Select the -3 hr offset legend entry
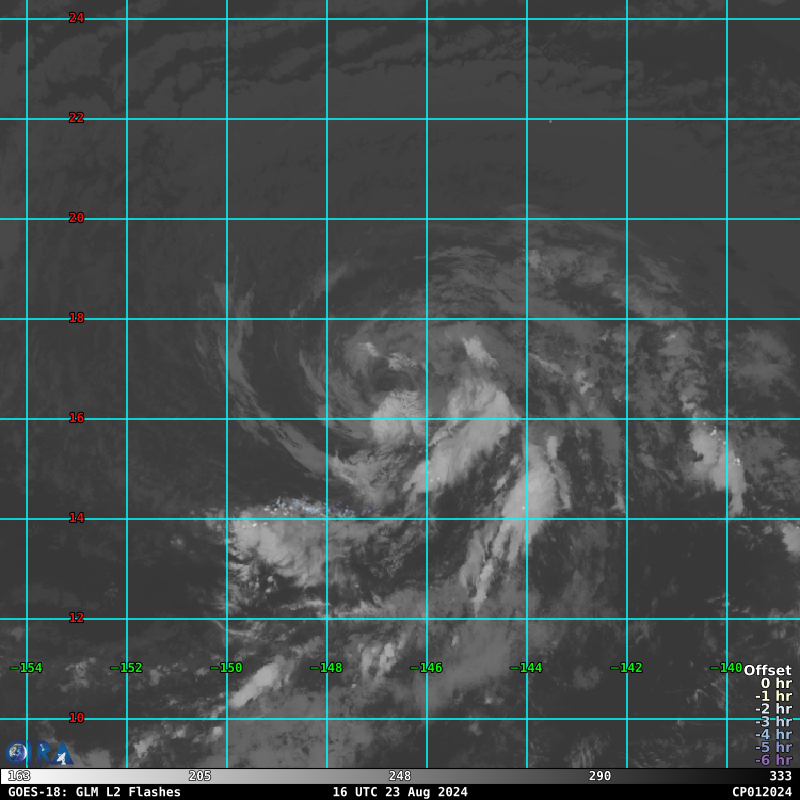800x800 pixels. [773, 722]
